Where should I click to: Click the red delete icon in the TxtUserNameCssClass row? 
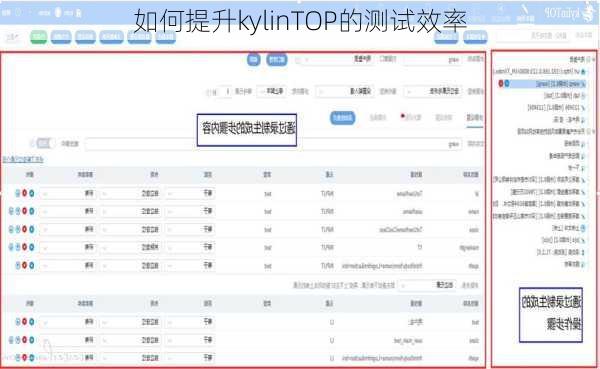pos(24,229)
